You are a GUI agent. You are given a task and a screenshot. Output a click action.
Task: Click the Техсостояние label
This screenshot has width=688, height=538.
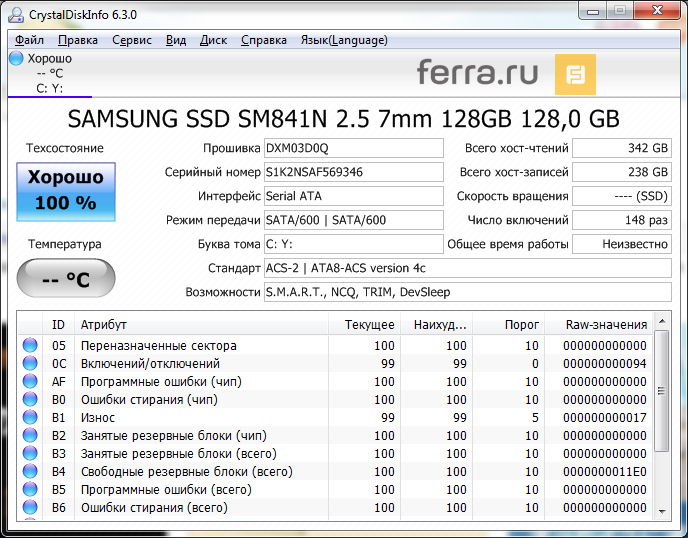(x=65, y=148)
